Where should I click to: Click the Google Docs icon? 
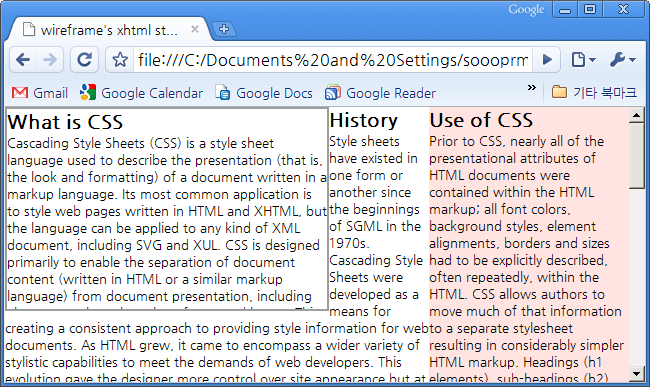223,93
